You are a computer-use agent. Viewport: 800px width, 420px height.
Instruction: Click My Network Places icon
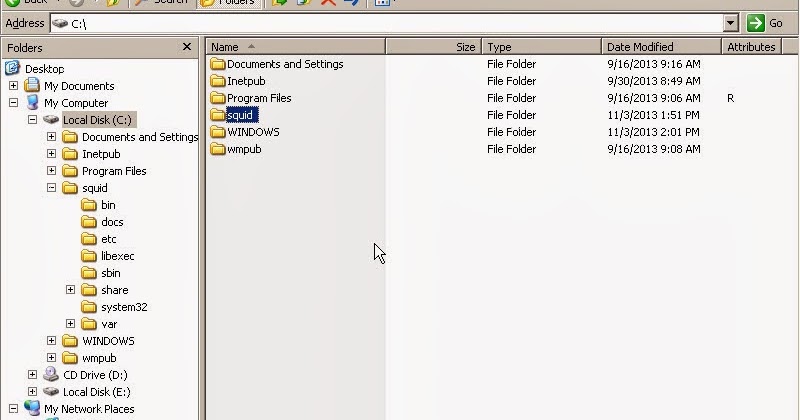32,408
